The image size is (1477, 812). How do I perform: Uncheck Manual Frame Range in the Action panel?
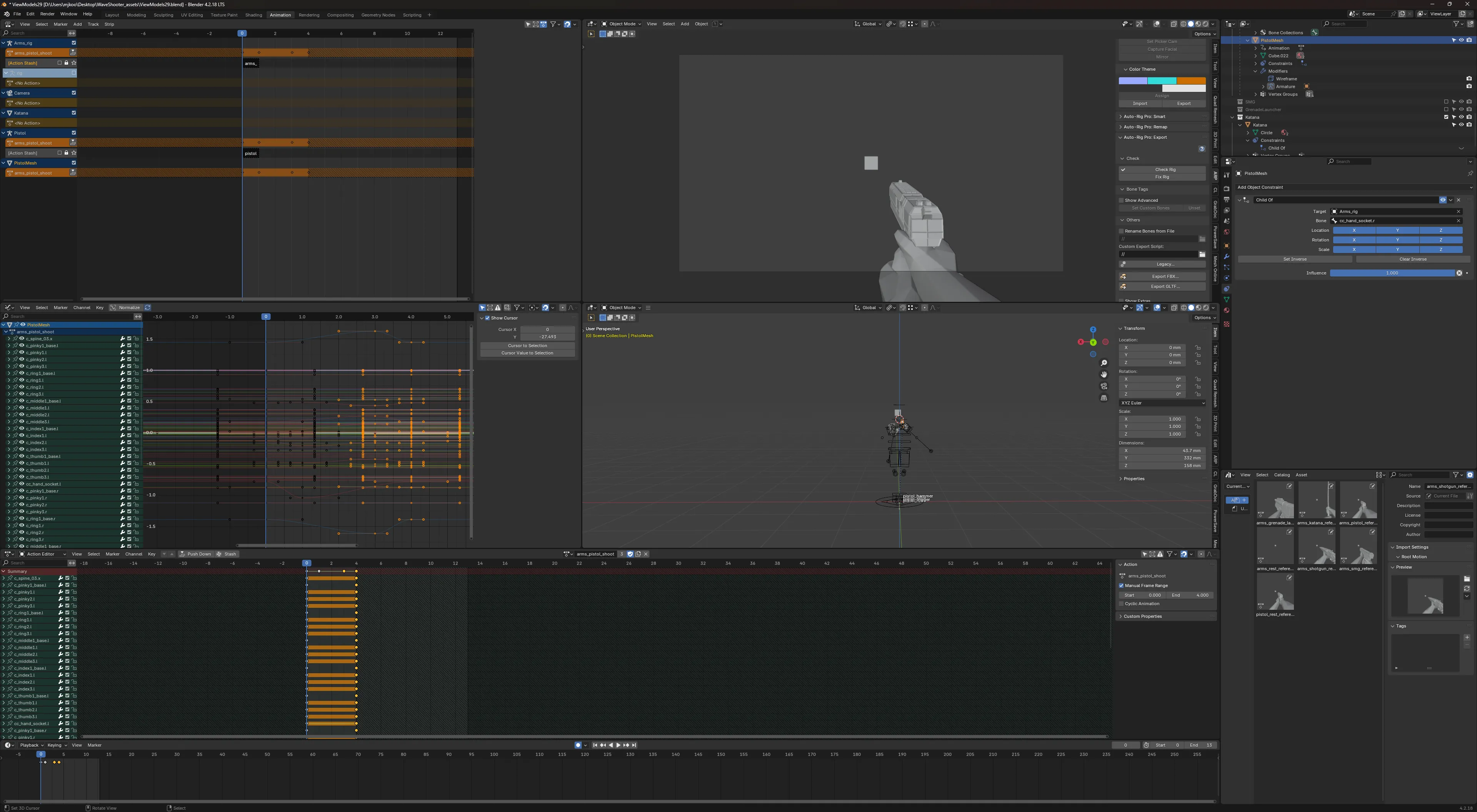tap(1122, 585)
